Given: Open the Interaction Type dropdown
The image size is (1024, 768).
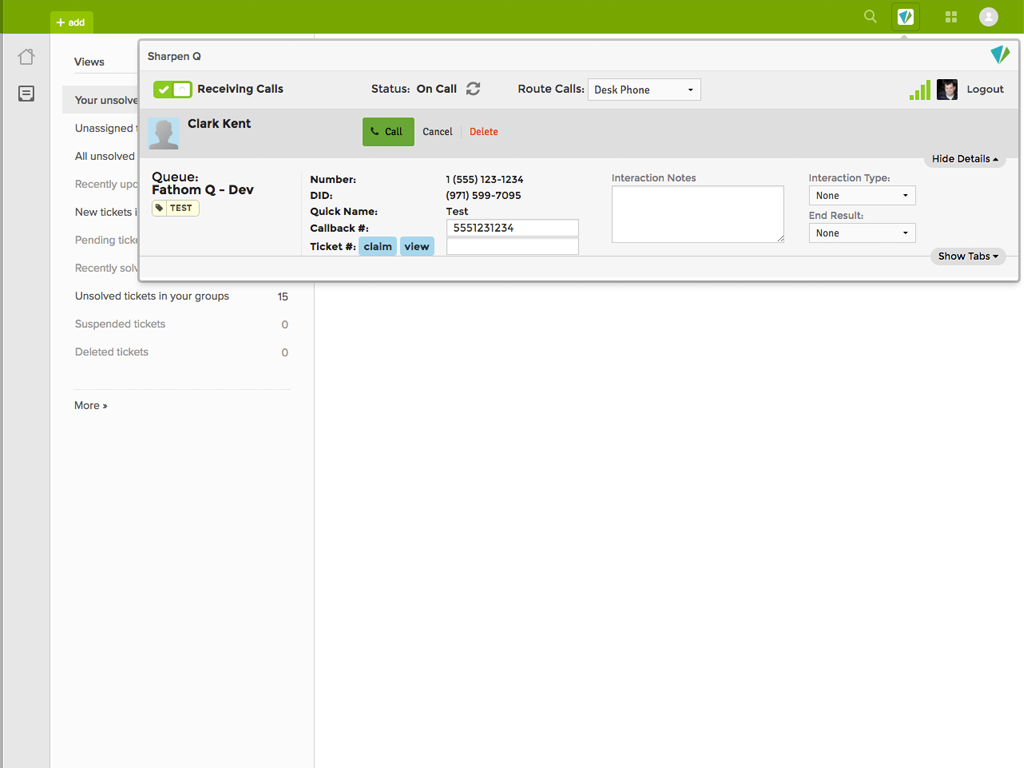Looking at the screenshot, I should 861,196.
